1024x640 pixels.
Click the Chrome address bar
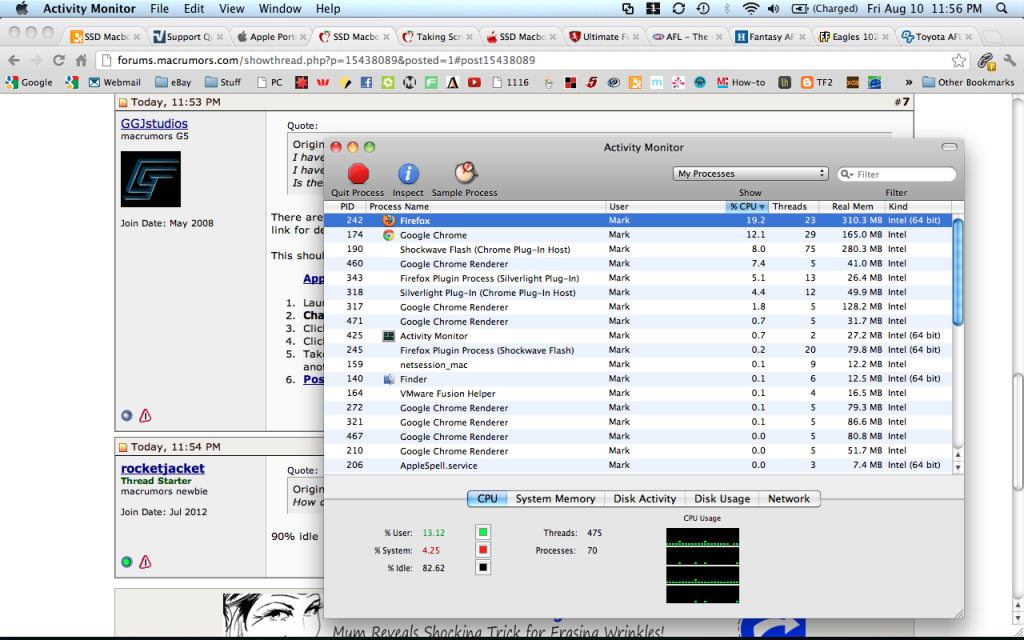tap(532, 60)
